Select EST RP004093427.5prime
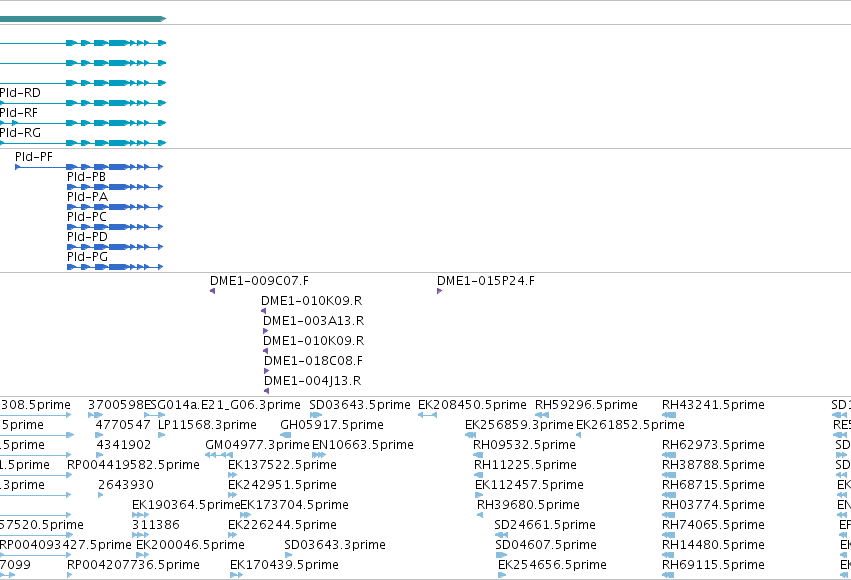The height and width of the screenshot is (580, 851). (66, 545)
